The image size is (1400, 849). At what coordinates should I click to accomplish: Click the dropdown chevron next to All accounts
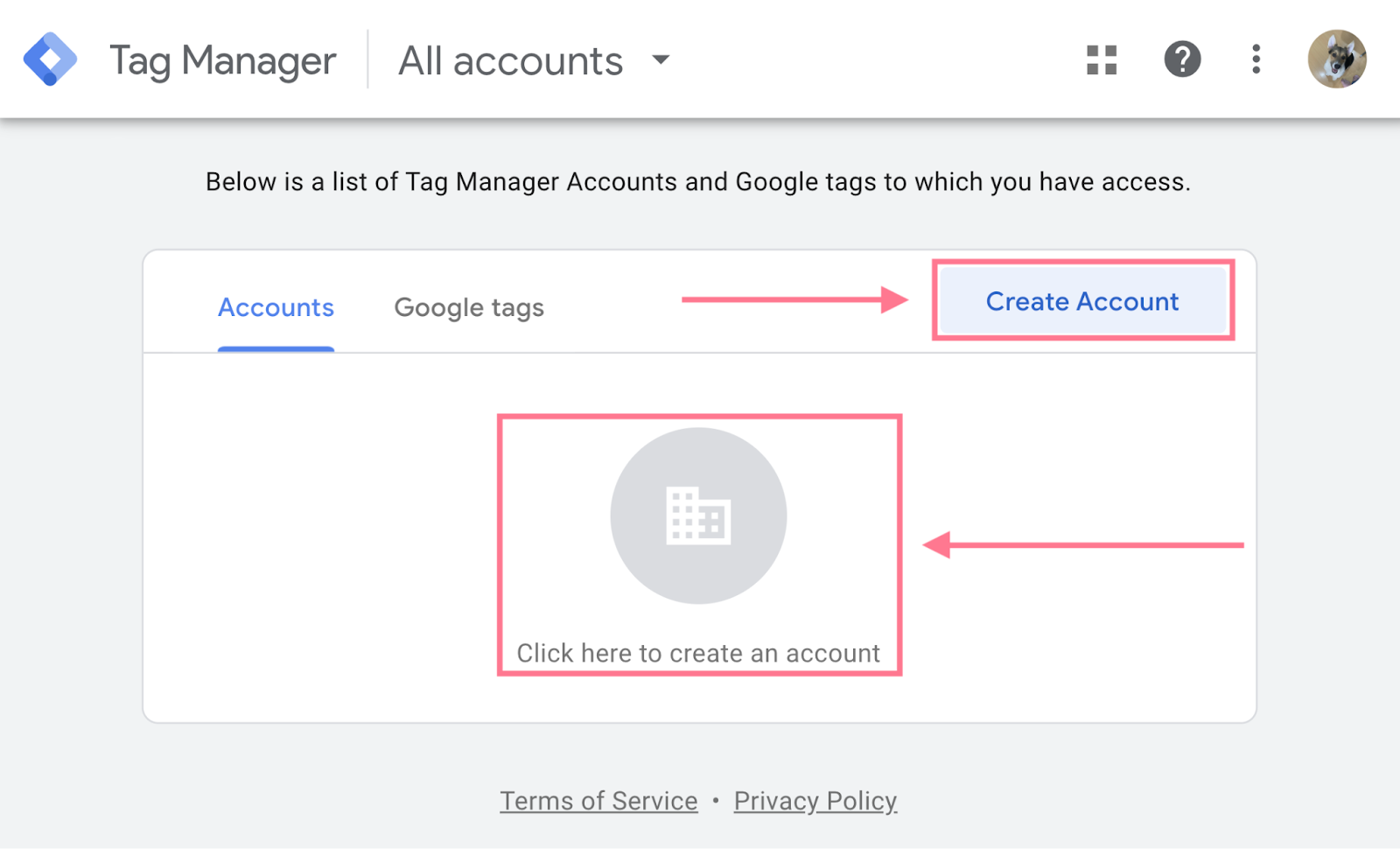coord(661,60)
